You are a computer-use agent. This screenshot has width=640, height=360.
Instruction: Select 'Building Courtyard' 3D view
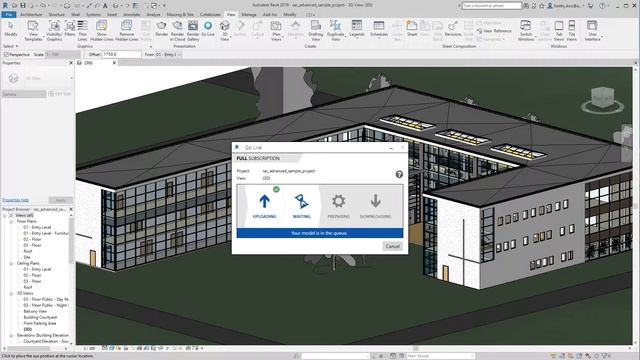tap(40, 317)
